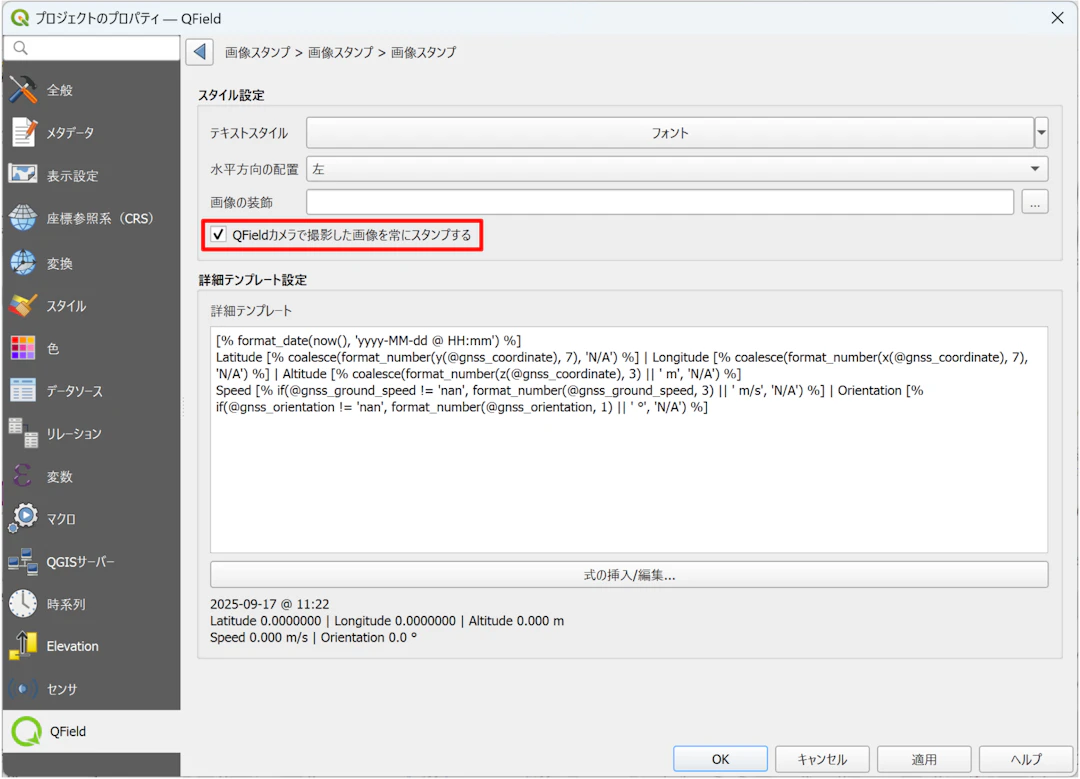Click the search magnifier icon
The width and height of the screenshot is (1080, 779).
pos(21,48)
